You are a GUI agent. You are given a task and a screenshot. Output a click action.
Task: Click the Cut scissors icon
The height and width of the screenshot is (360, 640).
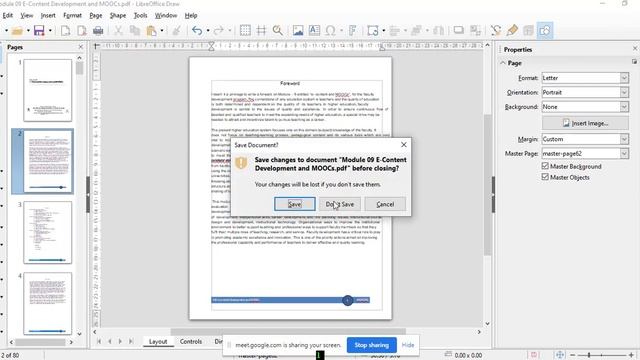pyautogui.click(x=118, y=31)
